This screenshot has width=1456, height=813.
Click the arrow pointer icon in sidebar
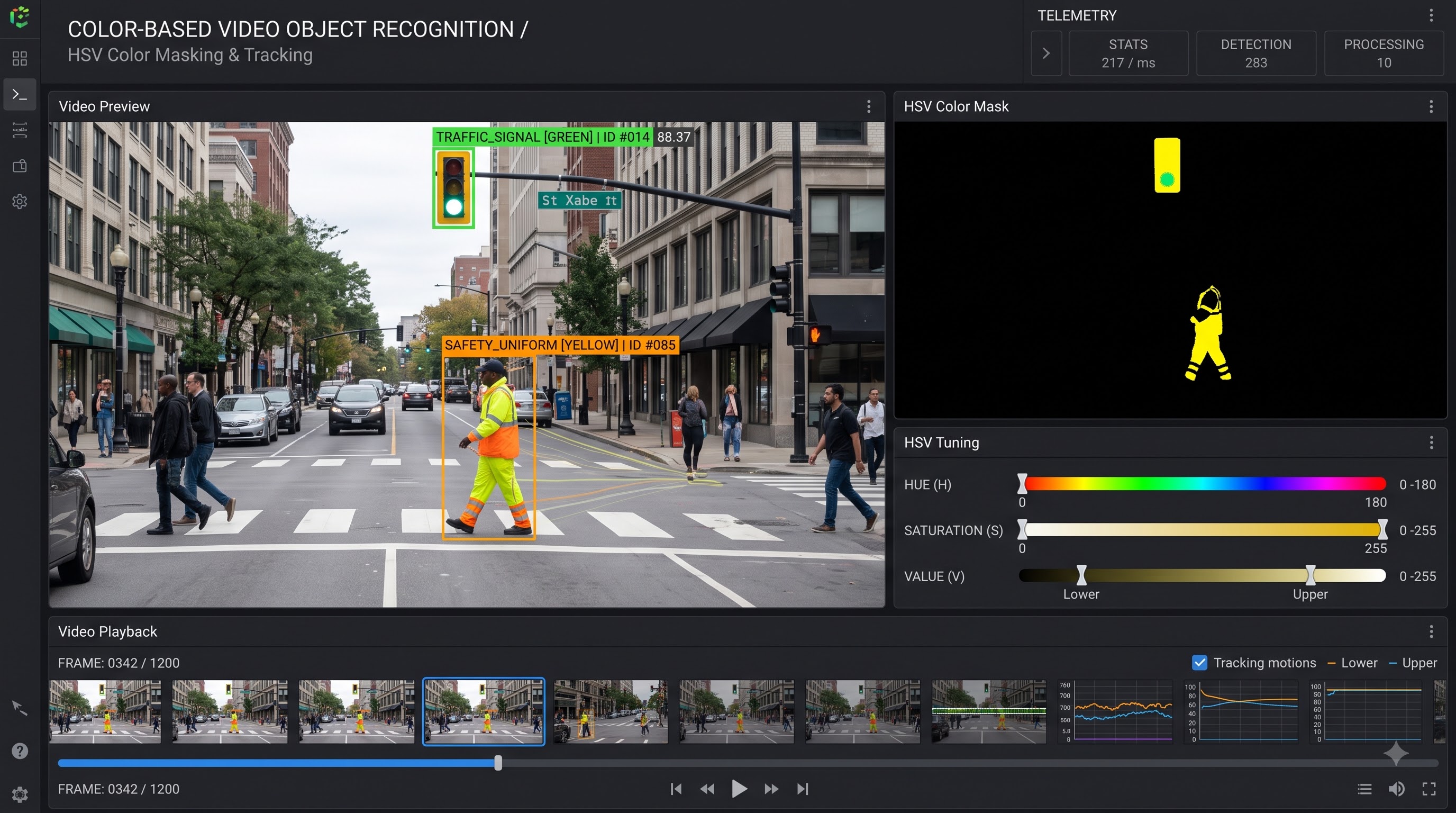20,708
